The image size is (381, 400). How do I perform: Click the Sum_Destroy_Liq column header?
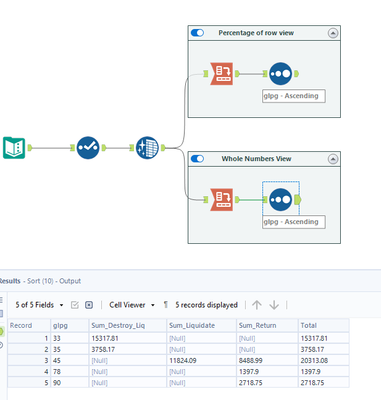click(x=128, y=325)
